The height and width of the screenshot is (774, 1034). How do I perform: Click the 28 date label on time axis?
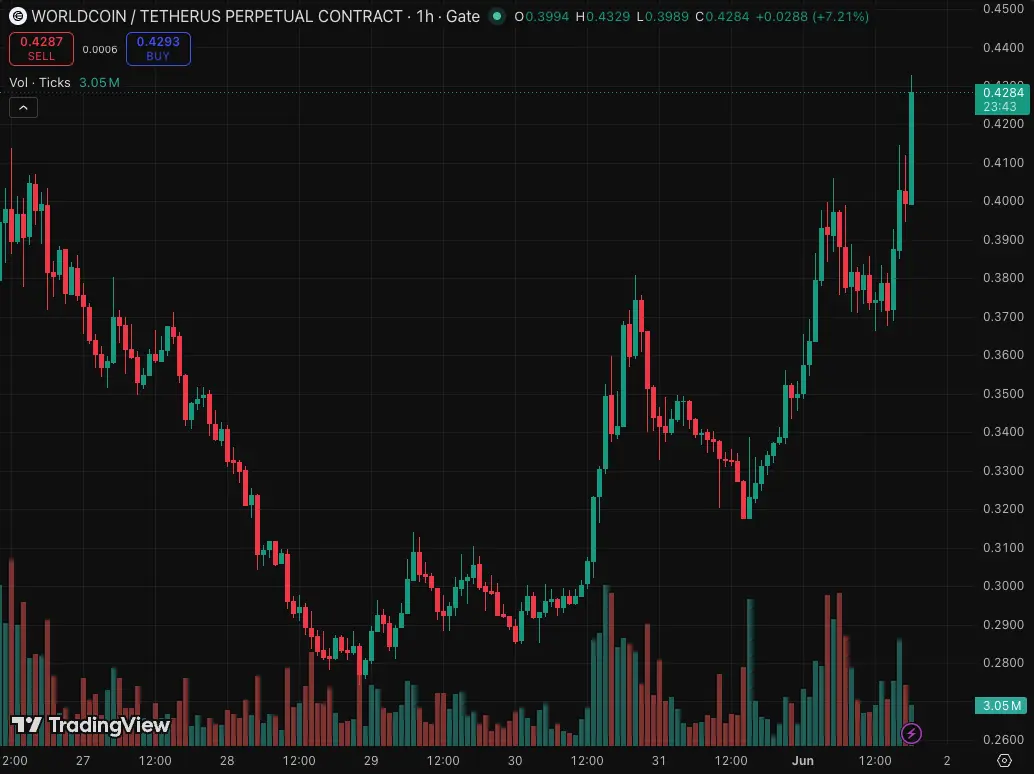[x=227, y=760]
